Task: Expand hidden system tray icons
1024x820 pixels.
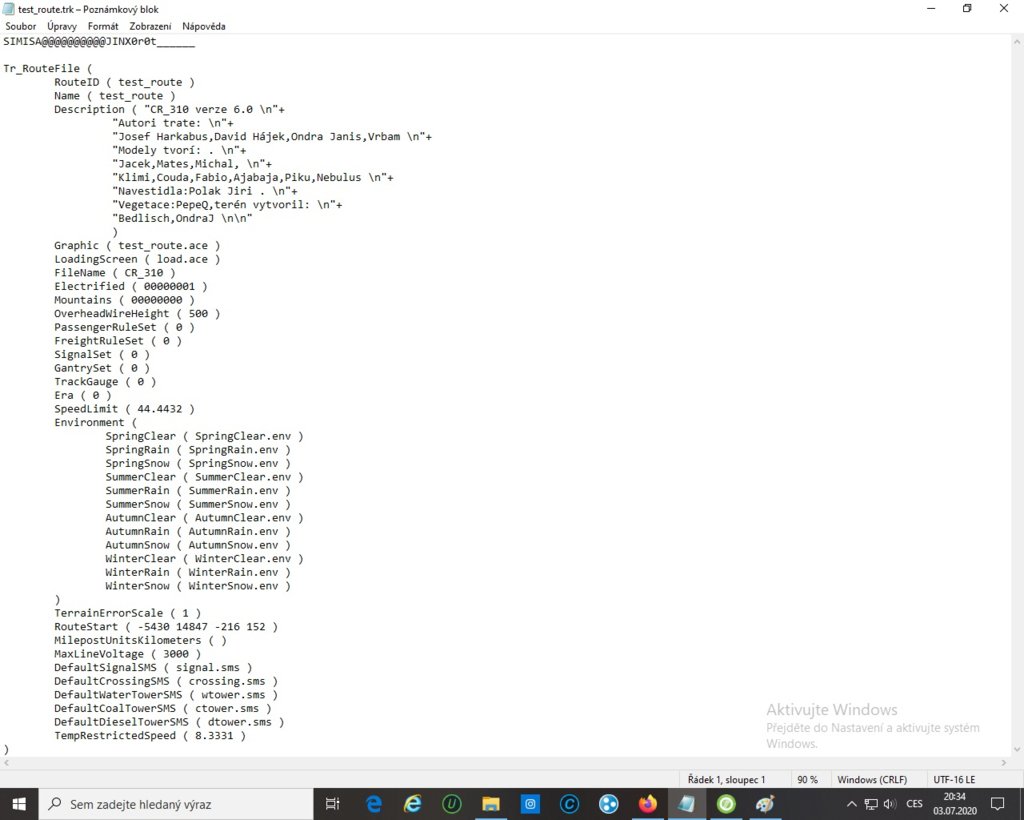Action: (851, 804)
